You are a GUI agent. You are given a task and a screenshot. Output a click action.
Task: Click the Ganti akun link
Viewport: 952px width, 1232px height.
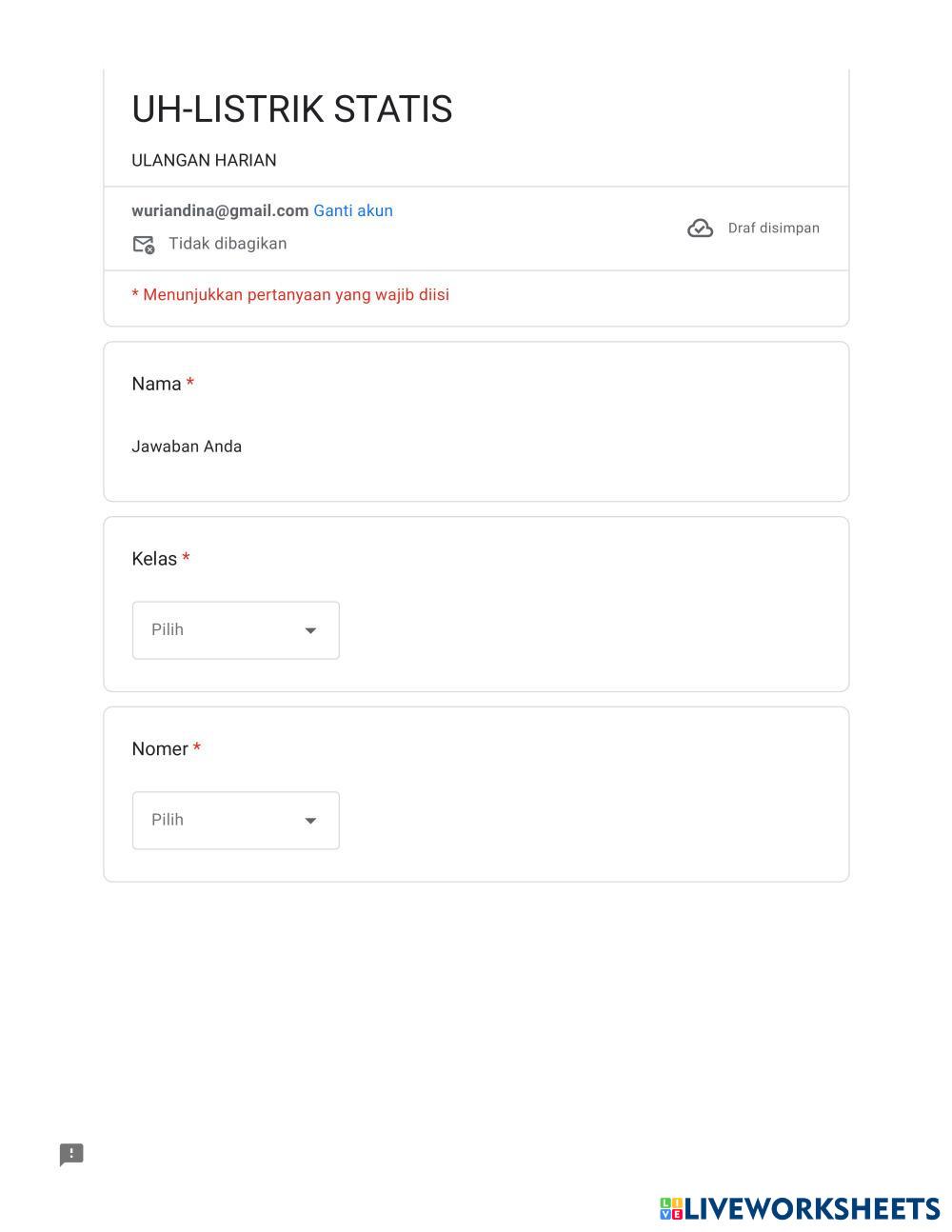tap(352, 210)
